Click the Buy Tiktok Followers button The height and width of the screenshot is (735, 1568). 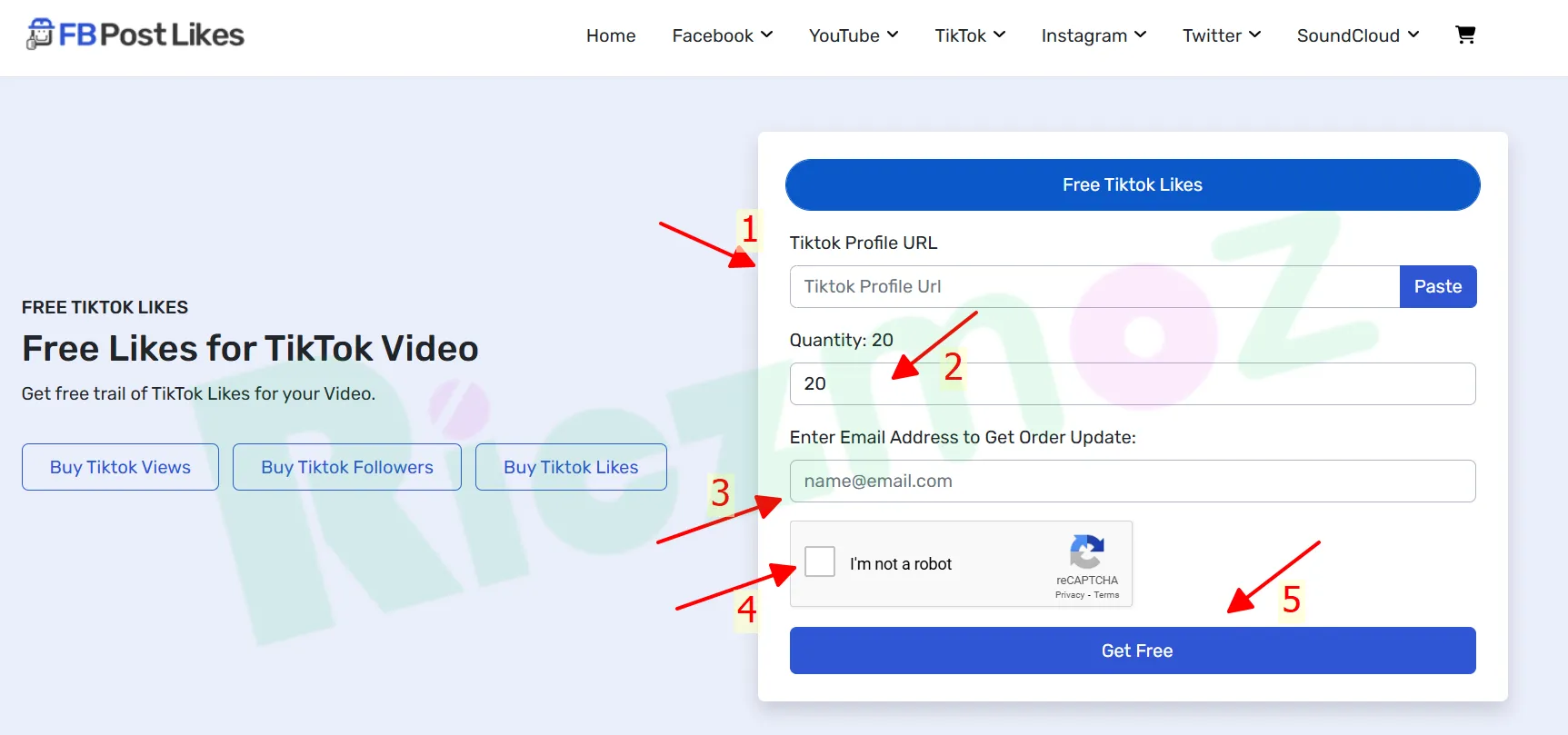[x=347, y=467]
